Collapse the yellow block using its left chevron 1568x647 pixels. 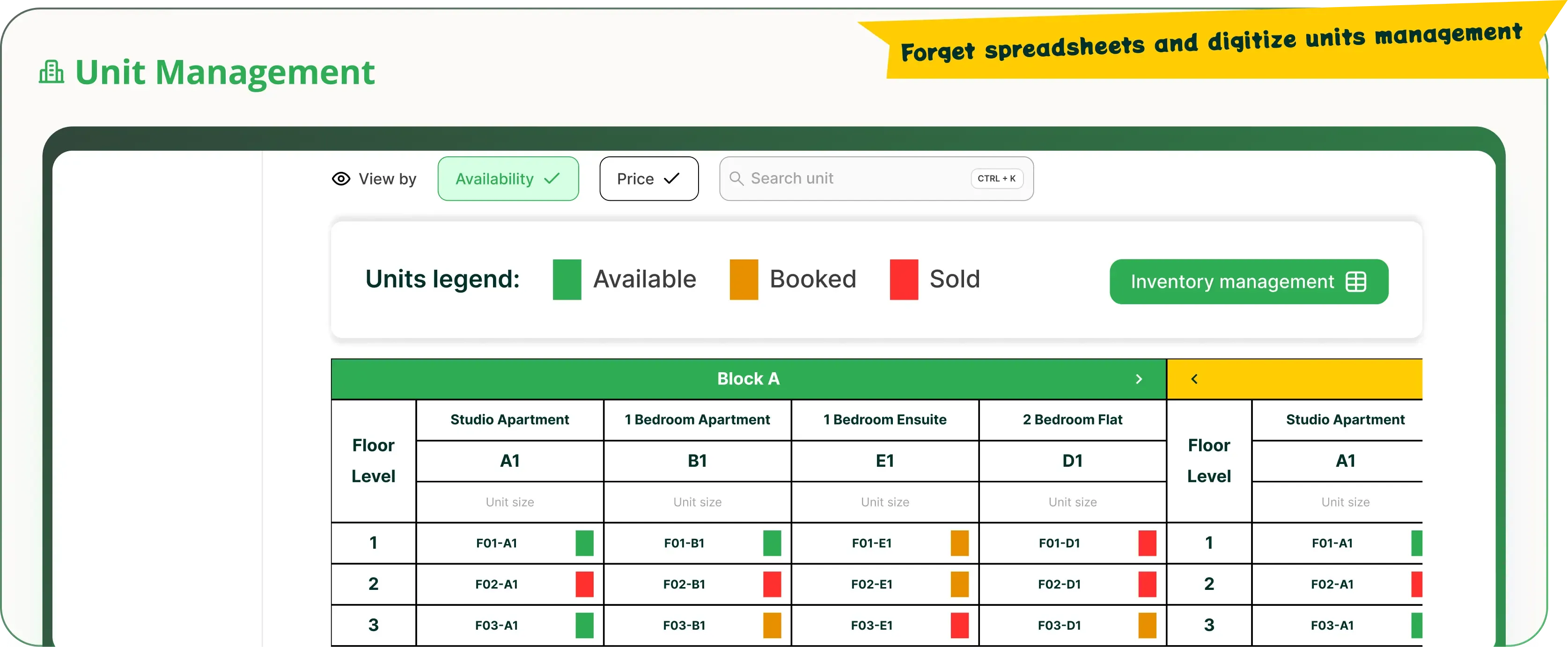(1193, 379)
